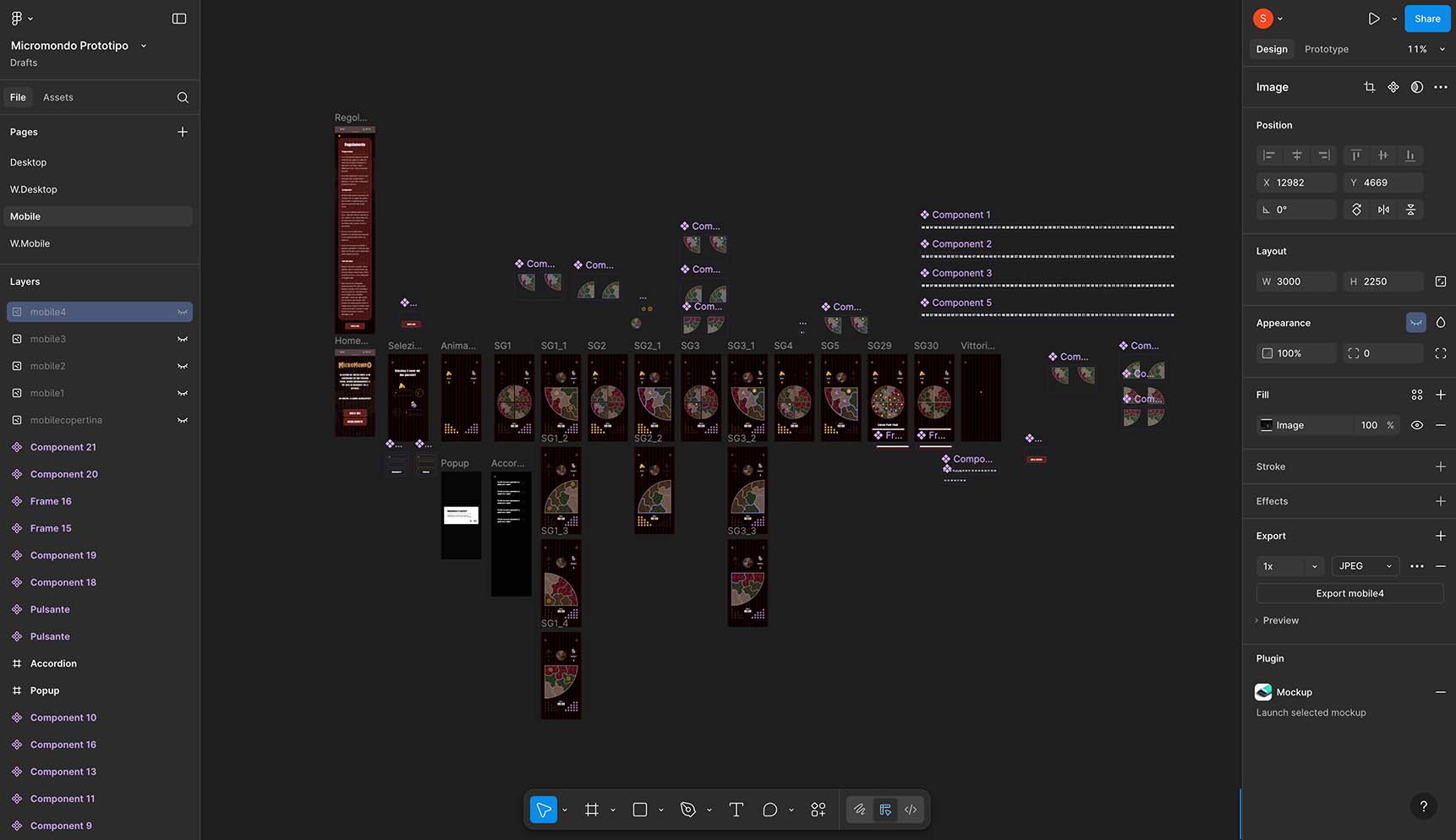Image resolution: width=1456 pixels, height=840 pixels.
Task: Present the prototype with play button
Action: tap(1374, 19)
